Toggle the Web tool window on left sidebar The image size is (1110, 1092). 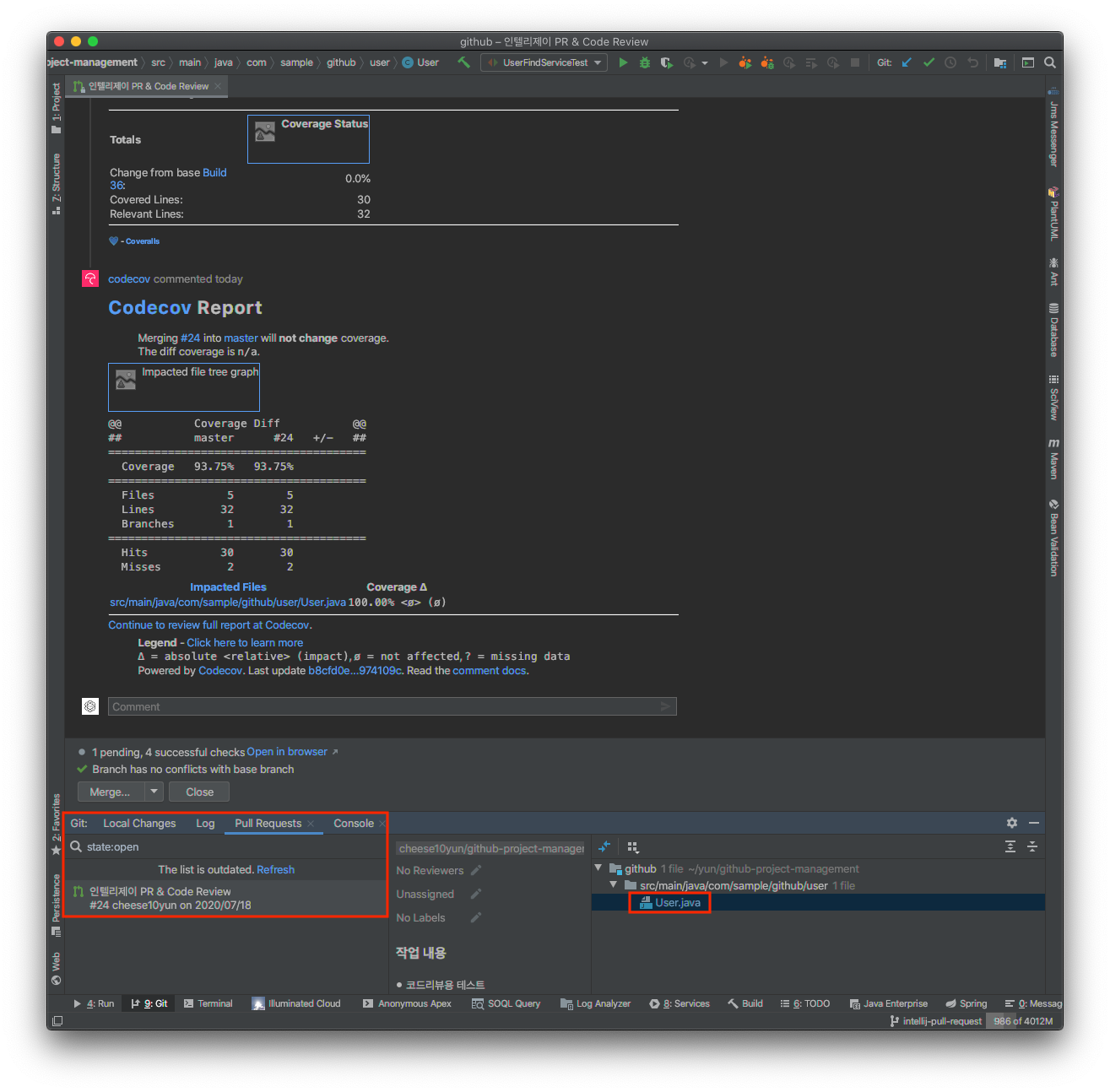pos(56,969)
